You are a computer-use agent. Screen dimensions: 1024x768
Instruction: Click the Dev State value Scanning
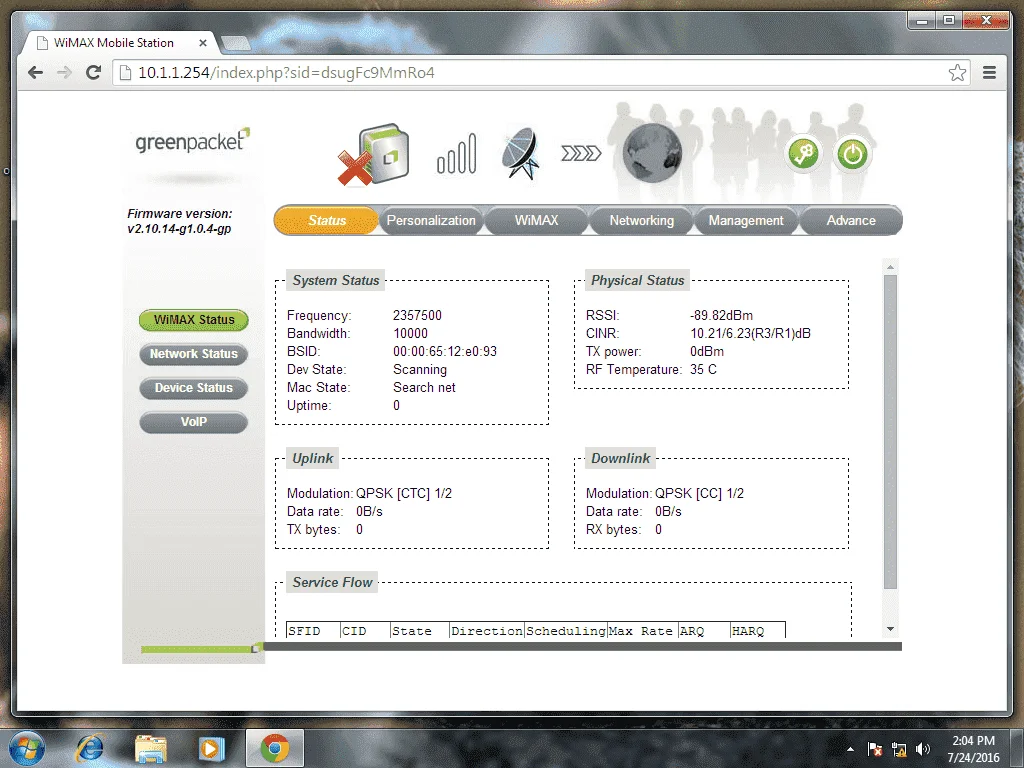[x=420, y=370]
